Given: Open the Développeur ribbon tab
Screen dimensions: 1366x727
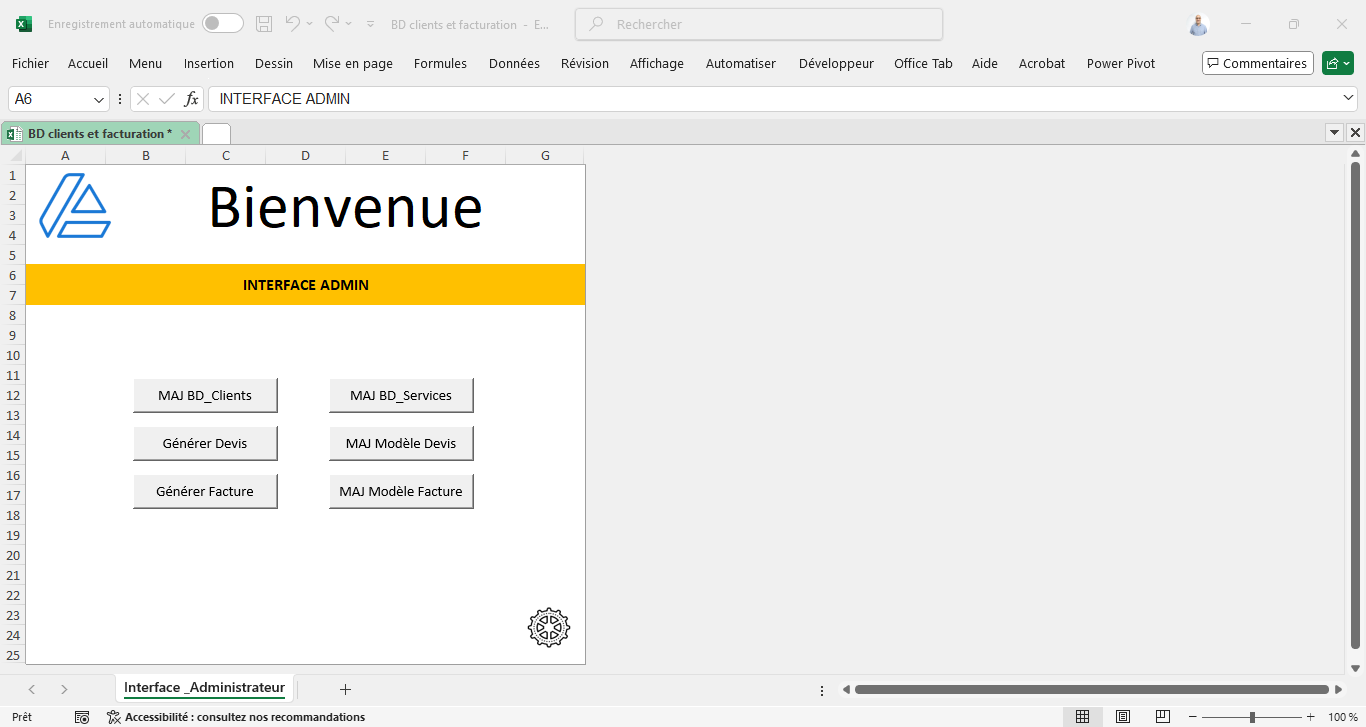Looking at the screenshot, I should click(x=836, y=63).
